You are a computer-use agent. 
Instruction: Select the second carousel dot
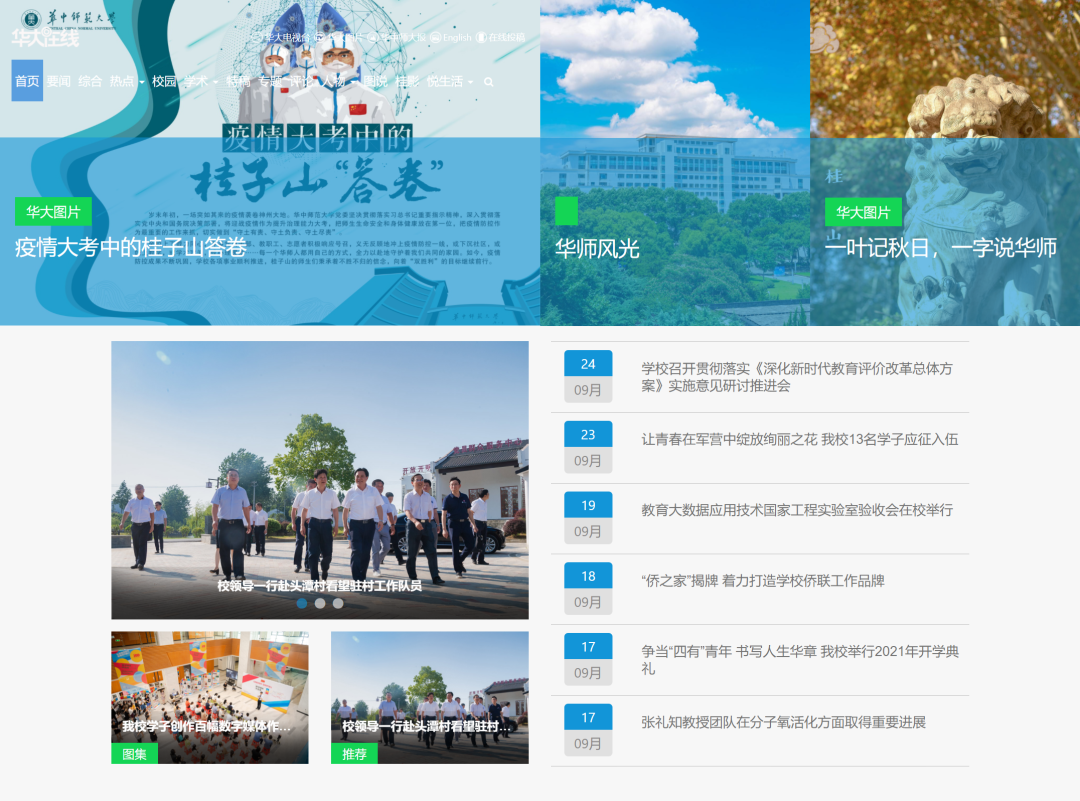[320, 603]
